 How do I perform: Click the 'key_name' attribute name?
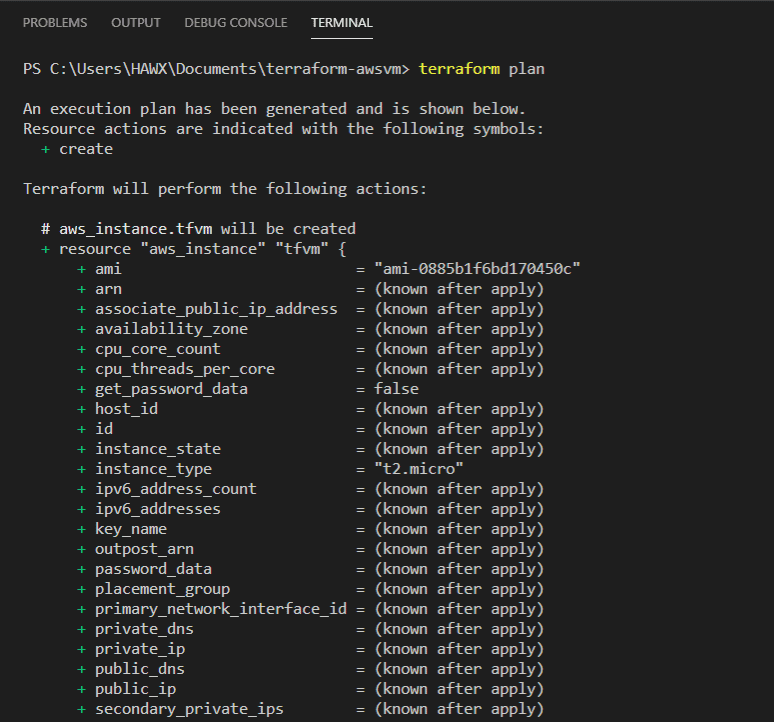click(131, 529)
